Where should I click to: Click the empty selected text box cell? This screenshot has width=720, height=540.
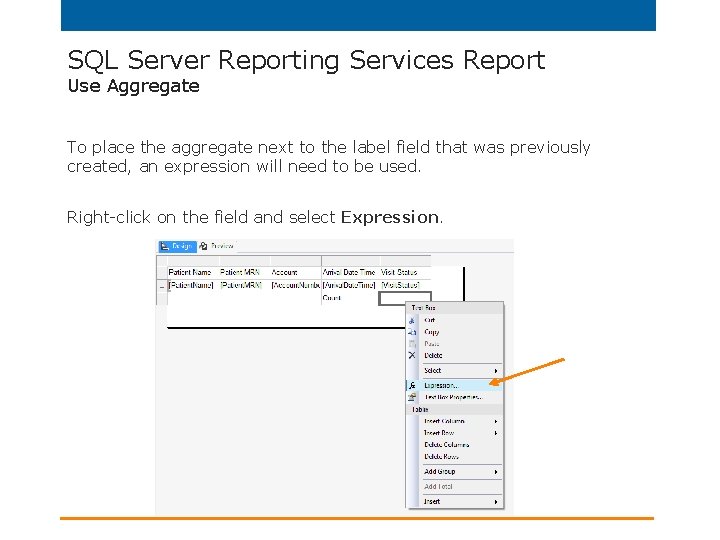pyautogui.click(x=405, y=298)
